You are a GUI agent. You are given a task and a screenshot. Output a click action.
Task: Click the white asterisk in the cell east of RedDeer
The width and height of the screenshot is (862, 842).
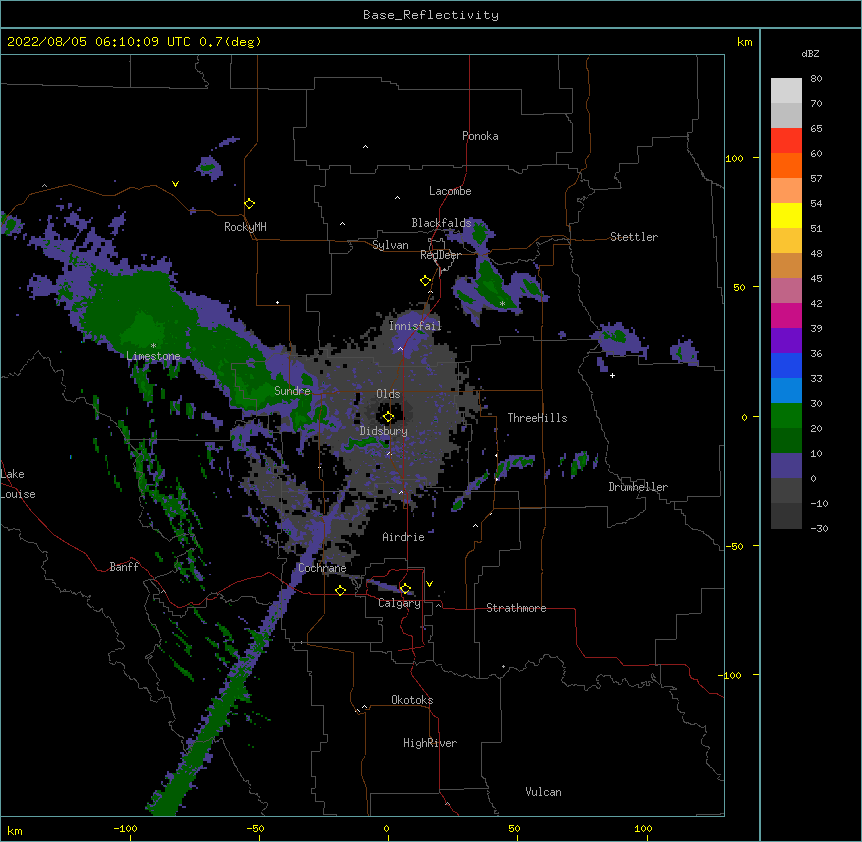click(x=502, y=304)
